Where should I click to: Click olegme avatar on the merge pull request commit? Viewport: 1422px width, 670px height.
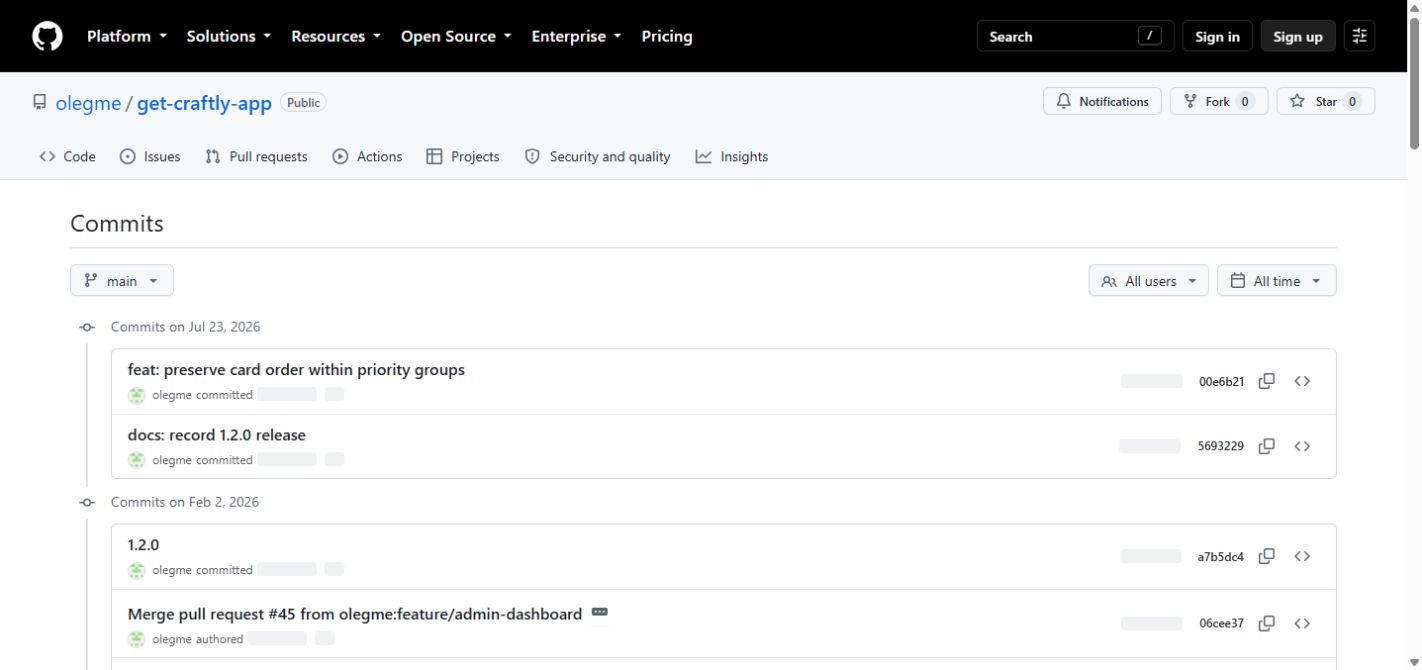tap(136, 639)
